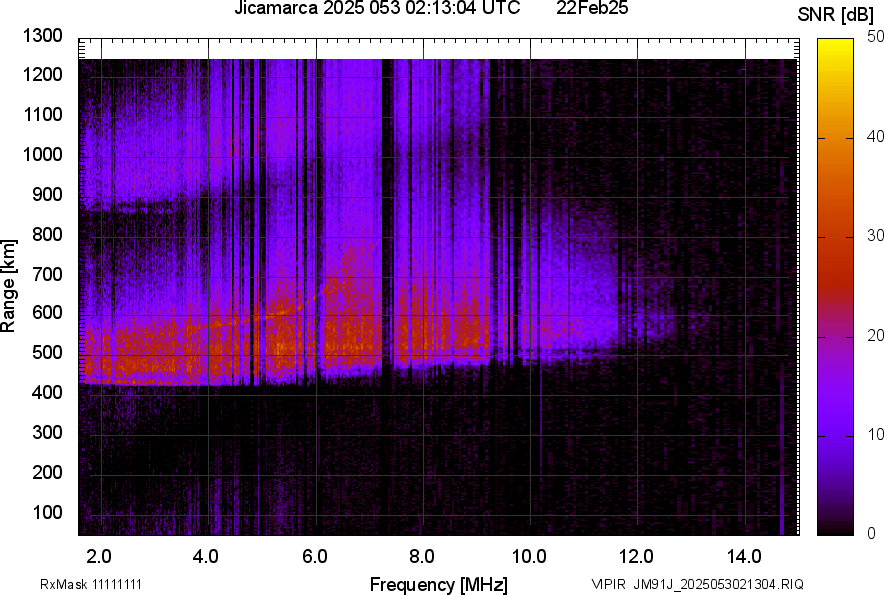This screenshot has height=595, width=884.
Task: Select the 50 tick label on the colorbar
Action: click(875, 37)
